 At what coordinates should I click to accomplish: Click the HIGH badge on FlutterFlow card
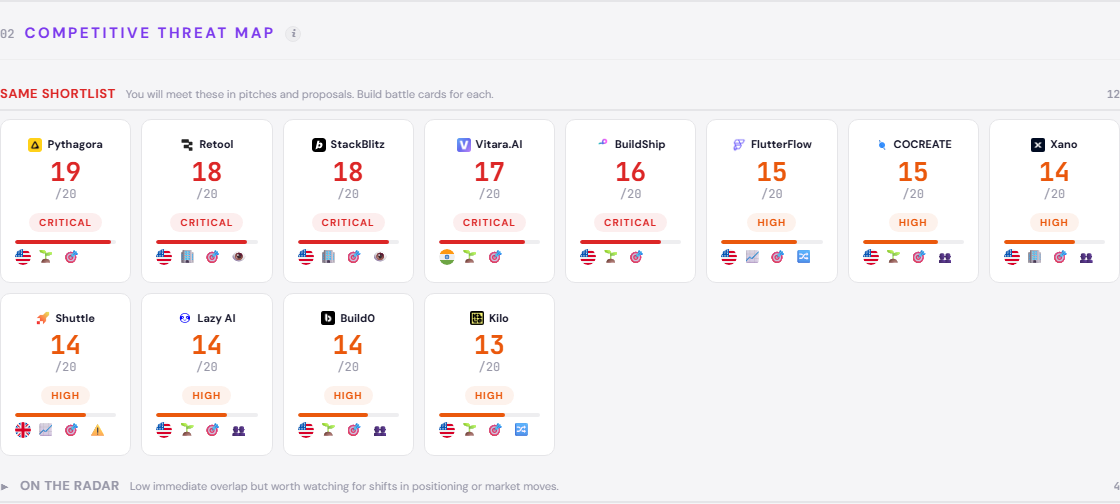pos(771,222)
